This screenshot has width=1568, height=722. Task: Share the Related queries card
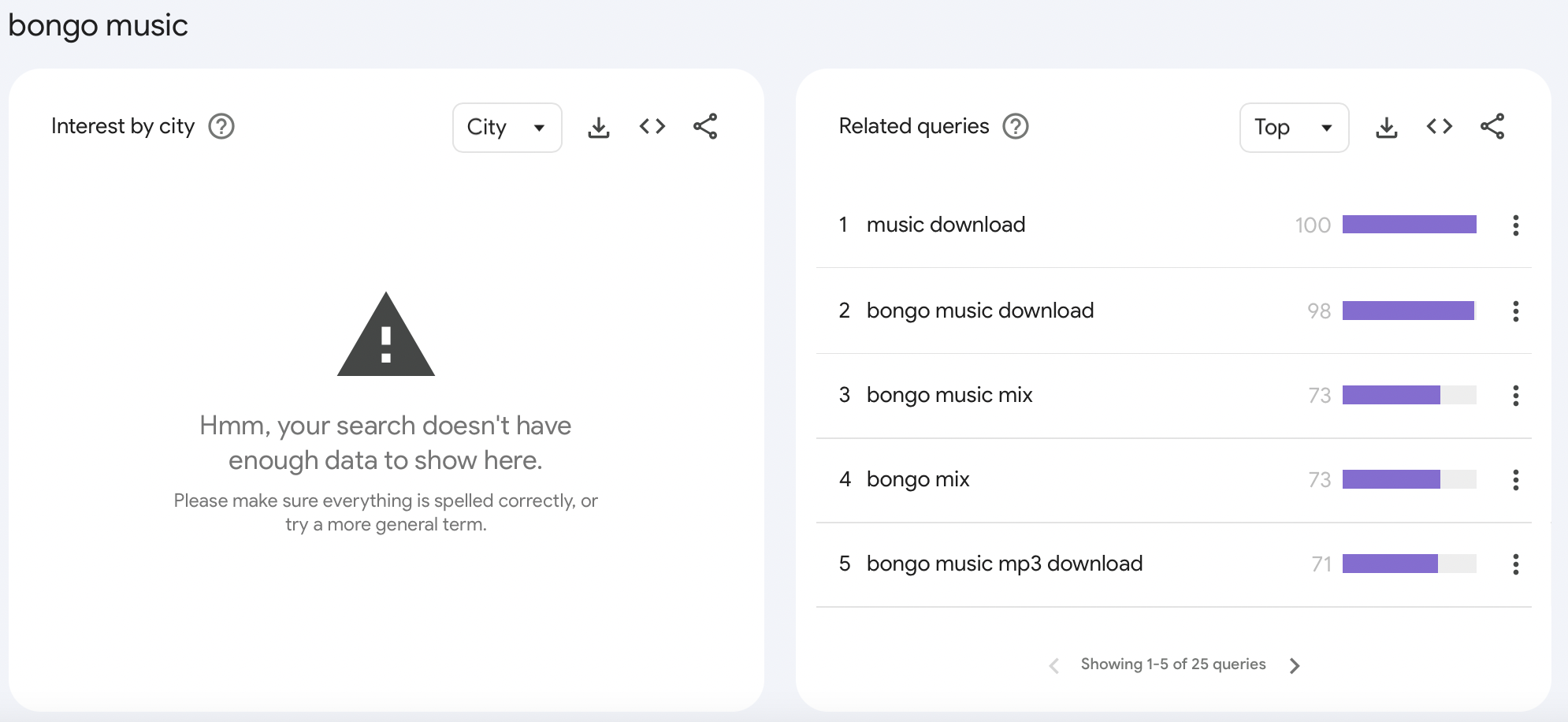coord(1492,127)
